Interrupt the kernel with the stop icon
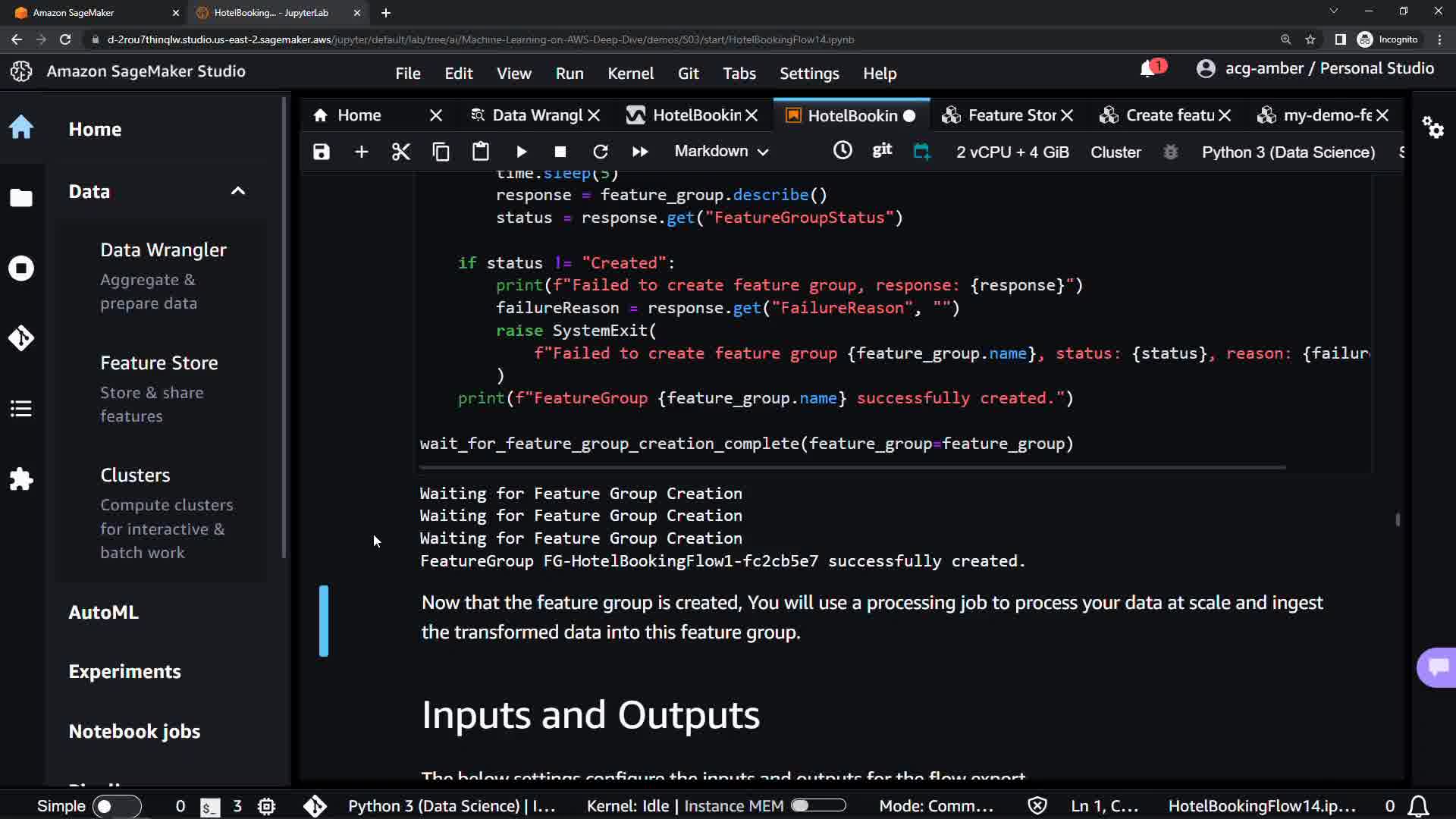This screenshot has height=819, width=1456. 560,152
